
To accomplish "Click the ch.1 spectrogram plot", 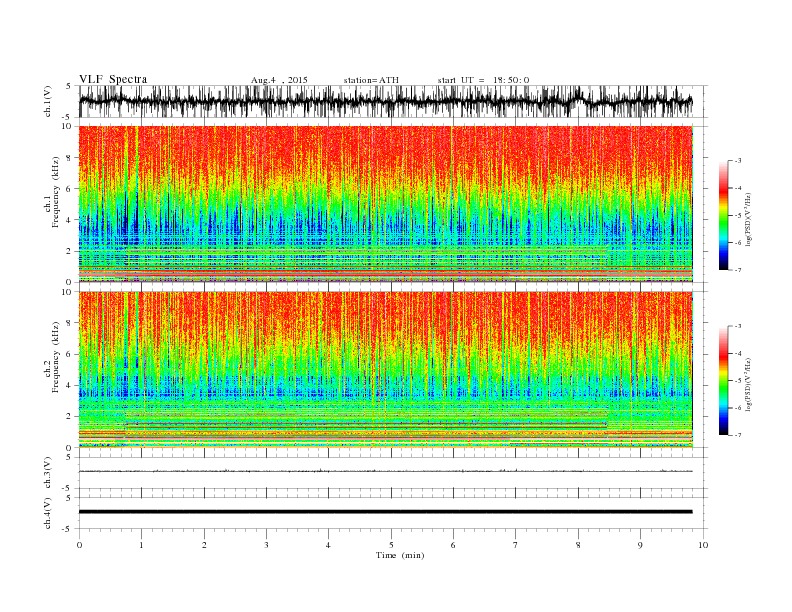I will pos(386,204).
